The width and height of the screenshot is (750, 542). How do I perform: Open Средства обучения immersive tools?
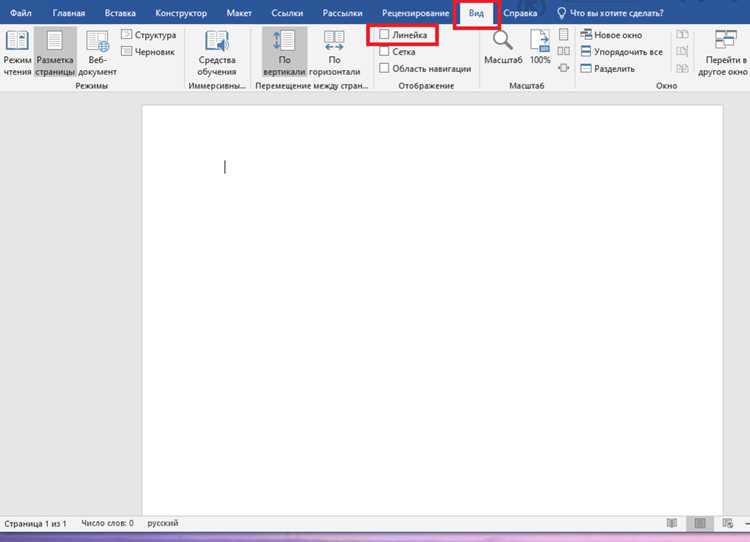click(217, 53)
